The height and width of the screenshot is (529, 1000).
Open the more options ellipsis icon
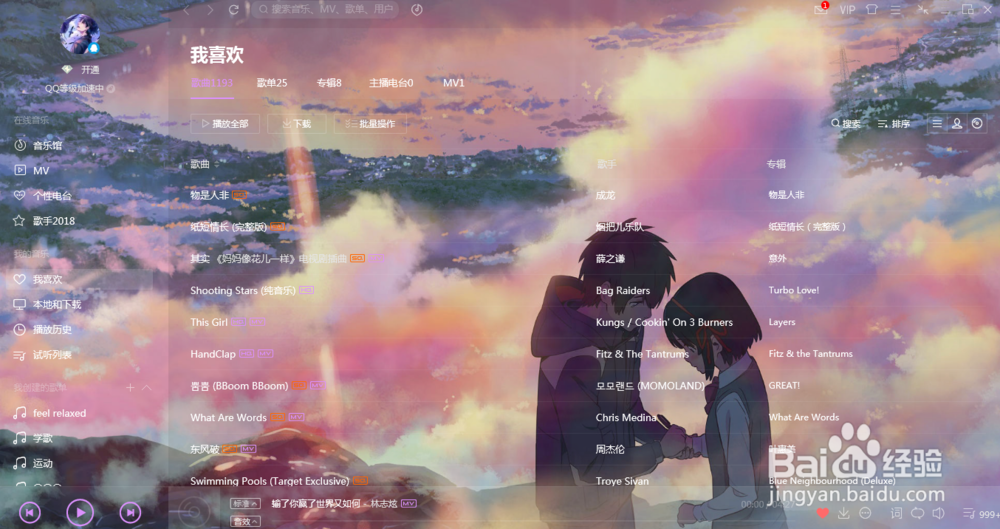[x=865, y=513]
